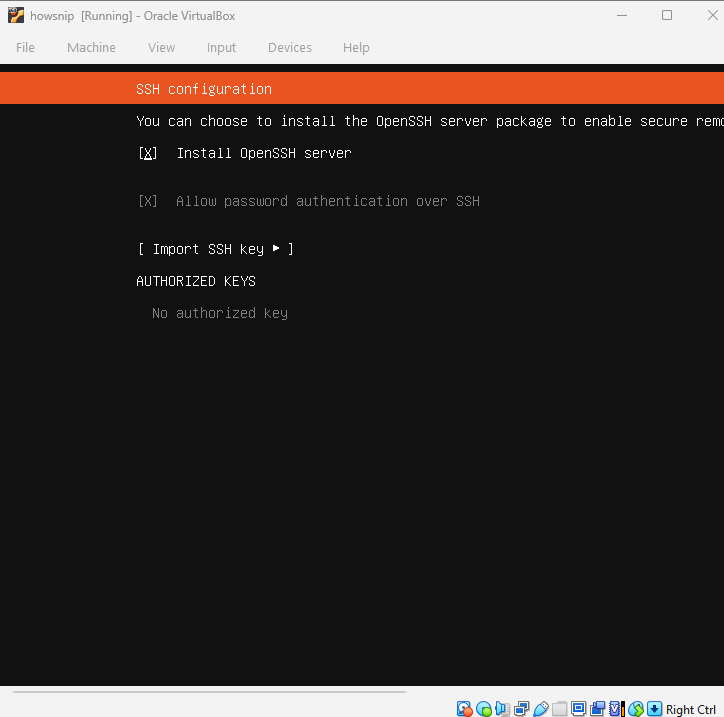Open the audio settings status icon
This screenshot has width=724, height=717.
502,709
